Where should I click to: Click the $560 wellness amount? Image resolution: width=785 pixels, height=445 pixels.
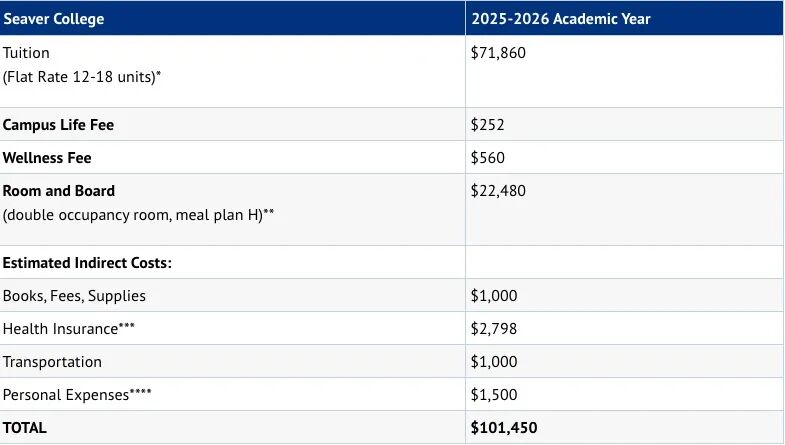click(487, 158)
